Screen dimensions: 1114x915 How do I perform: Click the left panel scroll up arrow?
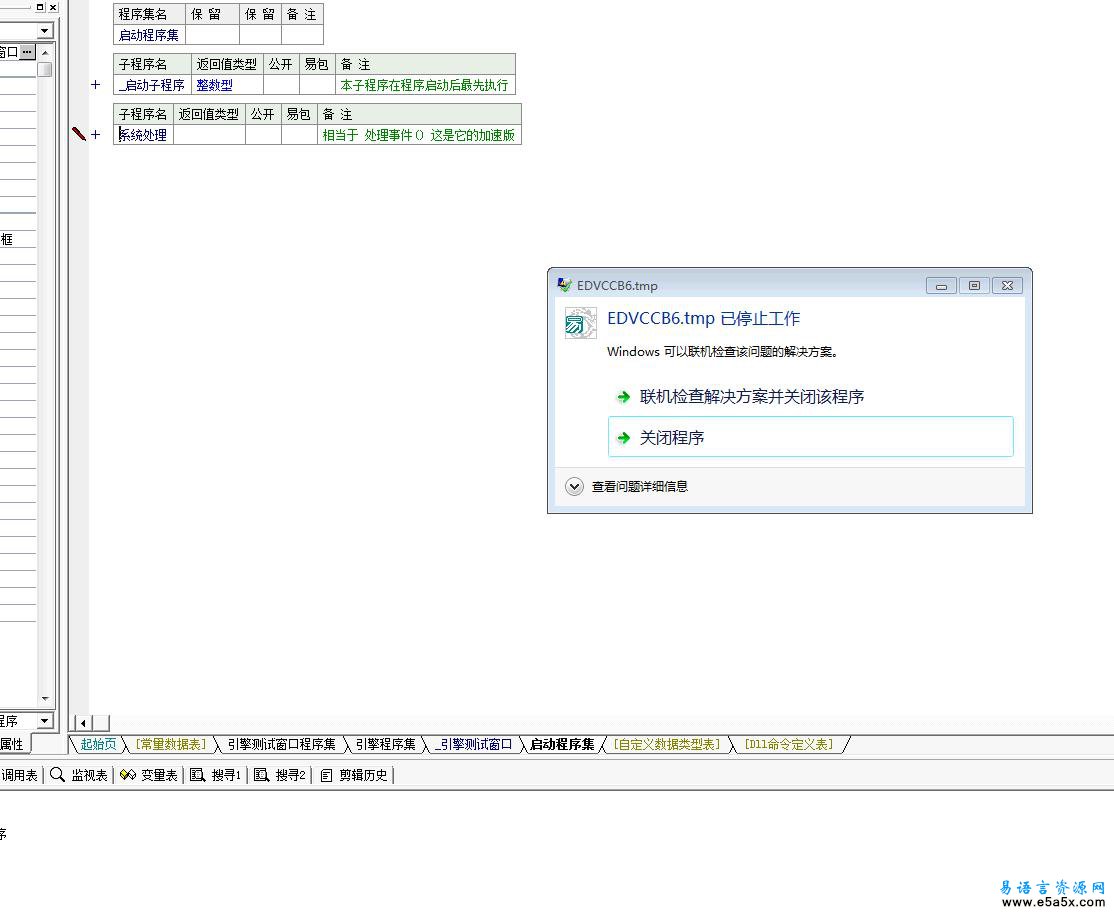45,53
